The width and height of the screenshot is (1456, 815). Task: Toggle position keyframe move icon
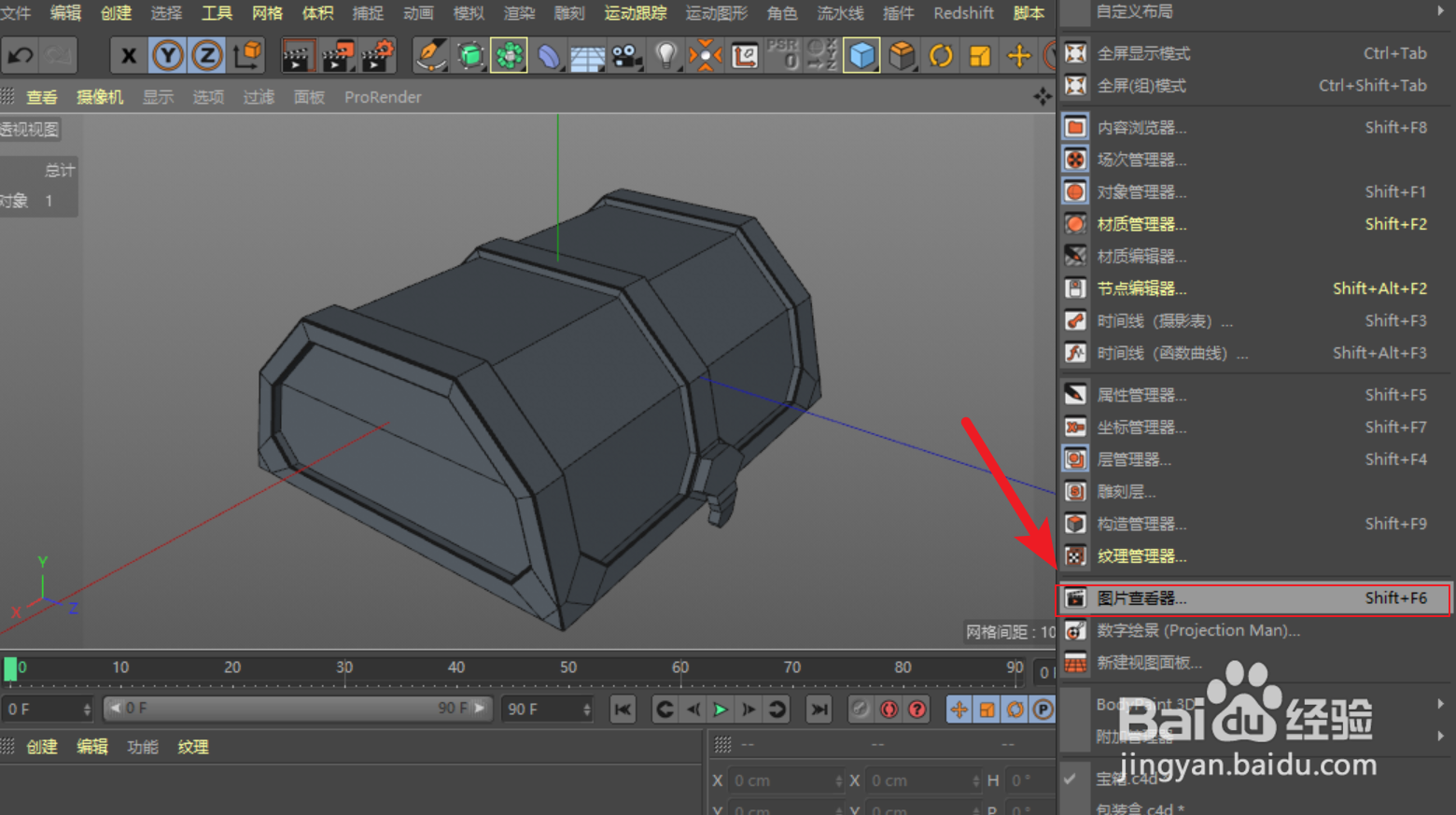click(959, 710)
